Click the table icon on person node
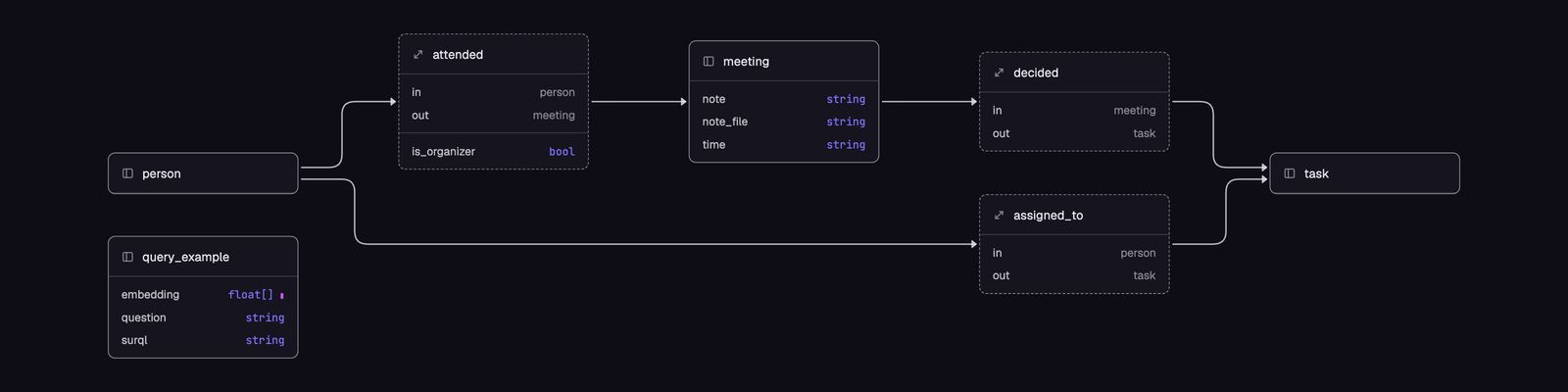Viewport: 1568px width, 392px height. pos(127,173)
